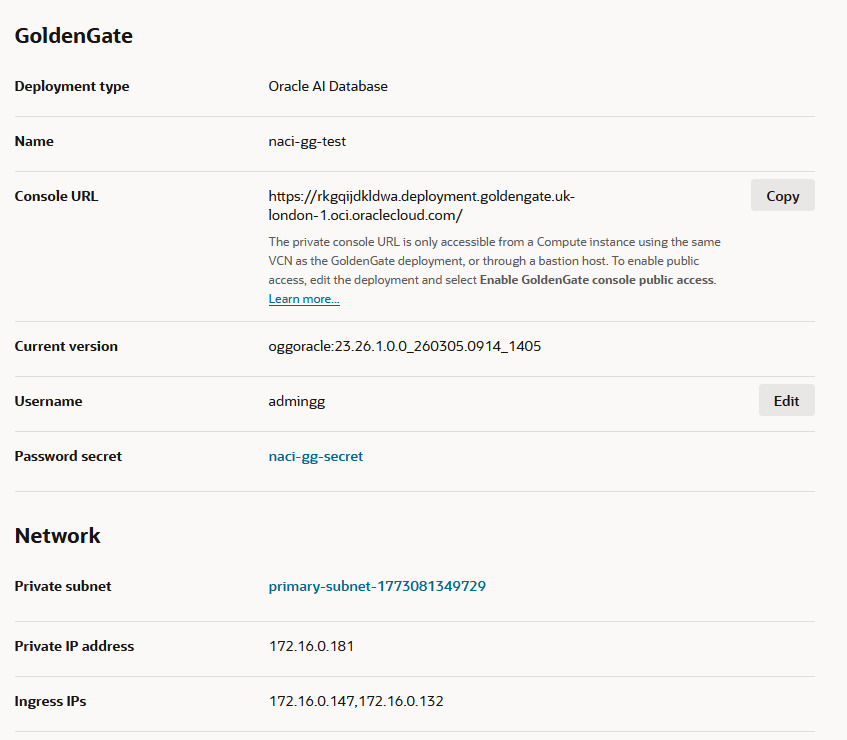Click the Copy button for Console URL
This screenshot has width=847, height=740.
tap(782, 196)
